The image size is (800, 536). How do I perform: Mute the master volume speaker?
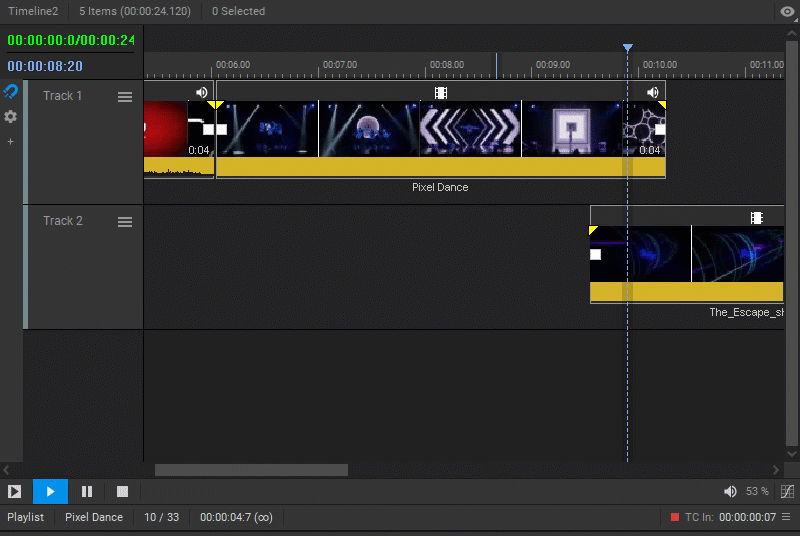point(730,492)
